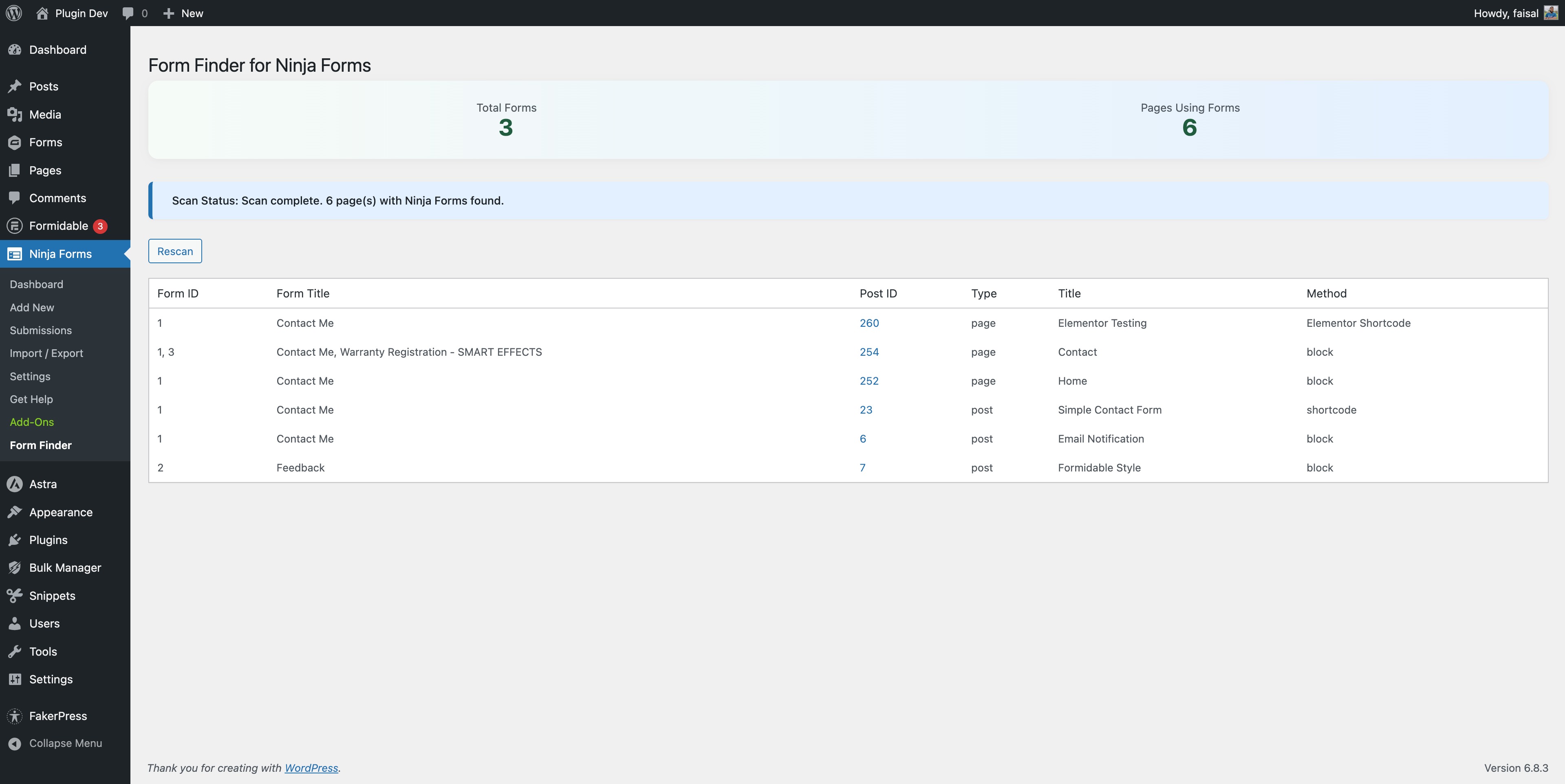Viewport: 1565px width, 784px height.
Task: Open the Plugins sidebar menu
Action: pos(48,540)
